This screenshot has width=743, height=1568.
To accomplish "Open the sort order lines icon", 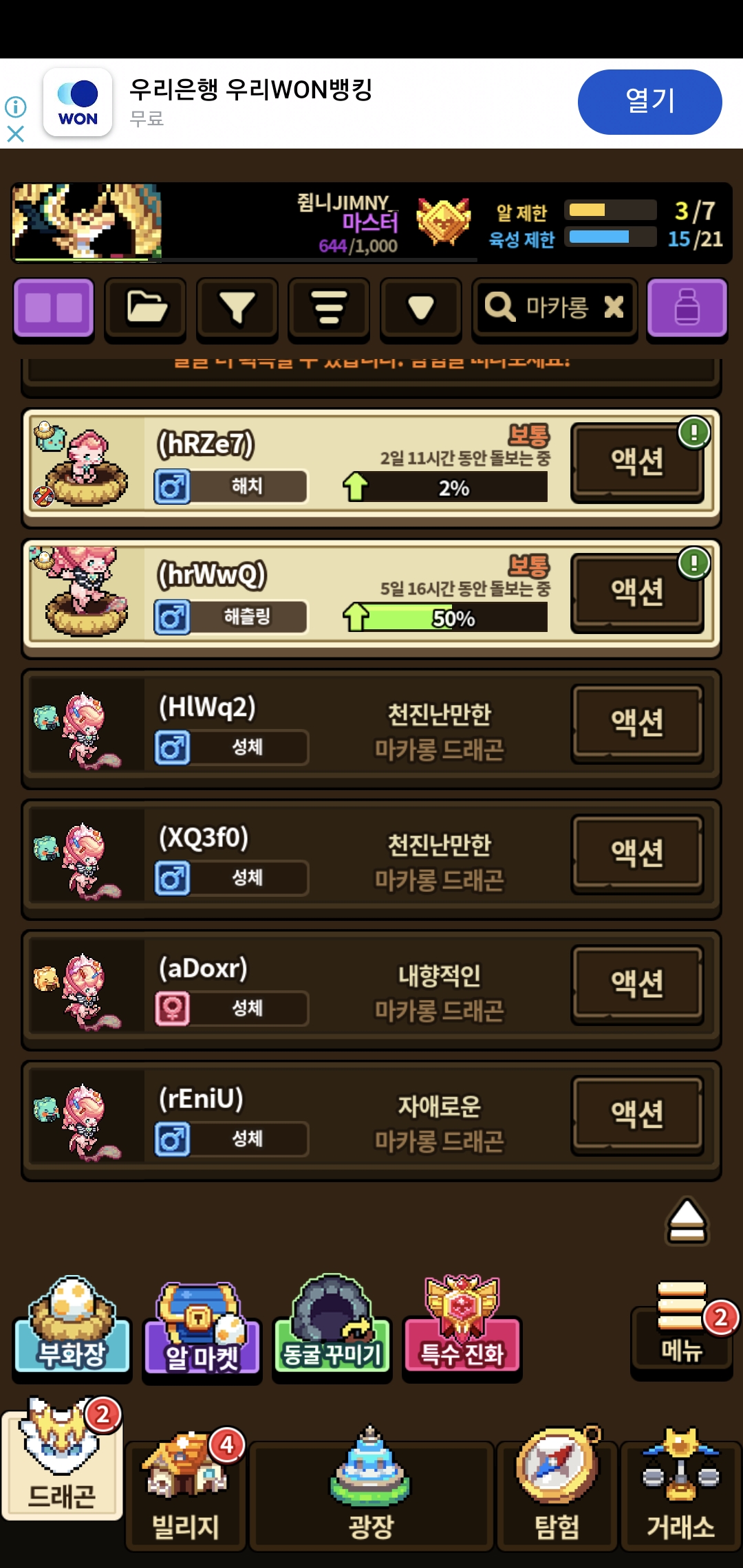I will (x=329, y=308).
